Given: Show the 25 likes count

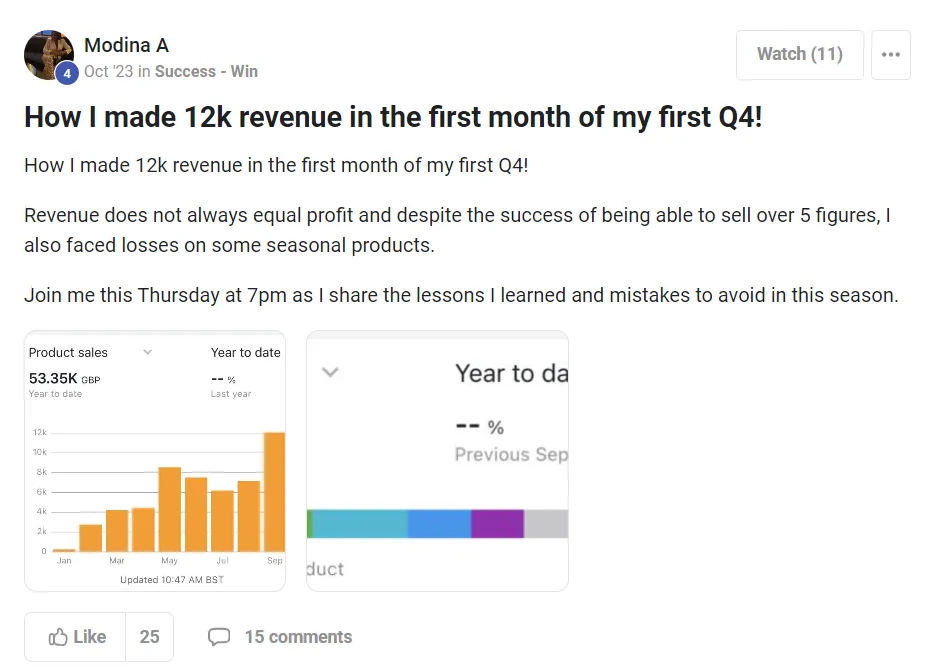Looking at the screenshot, I should pyautogui.click(x=149, y=637).
